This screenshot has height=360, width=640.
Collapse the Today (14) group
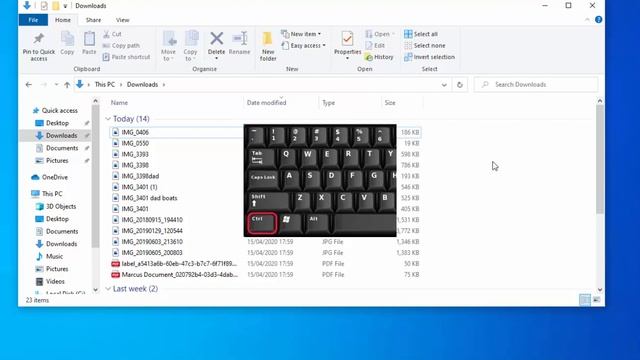(x=108, y=119)
